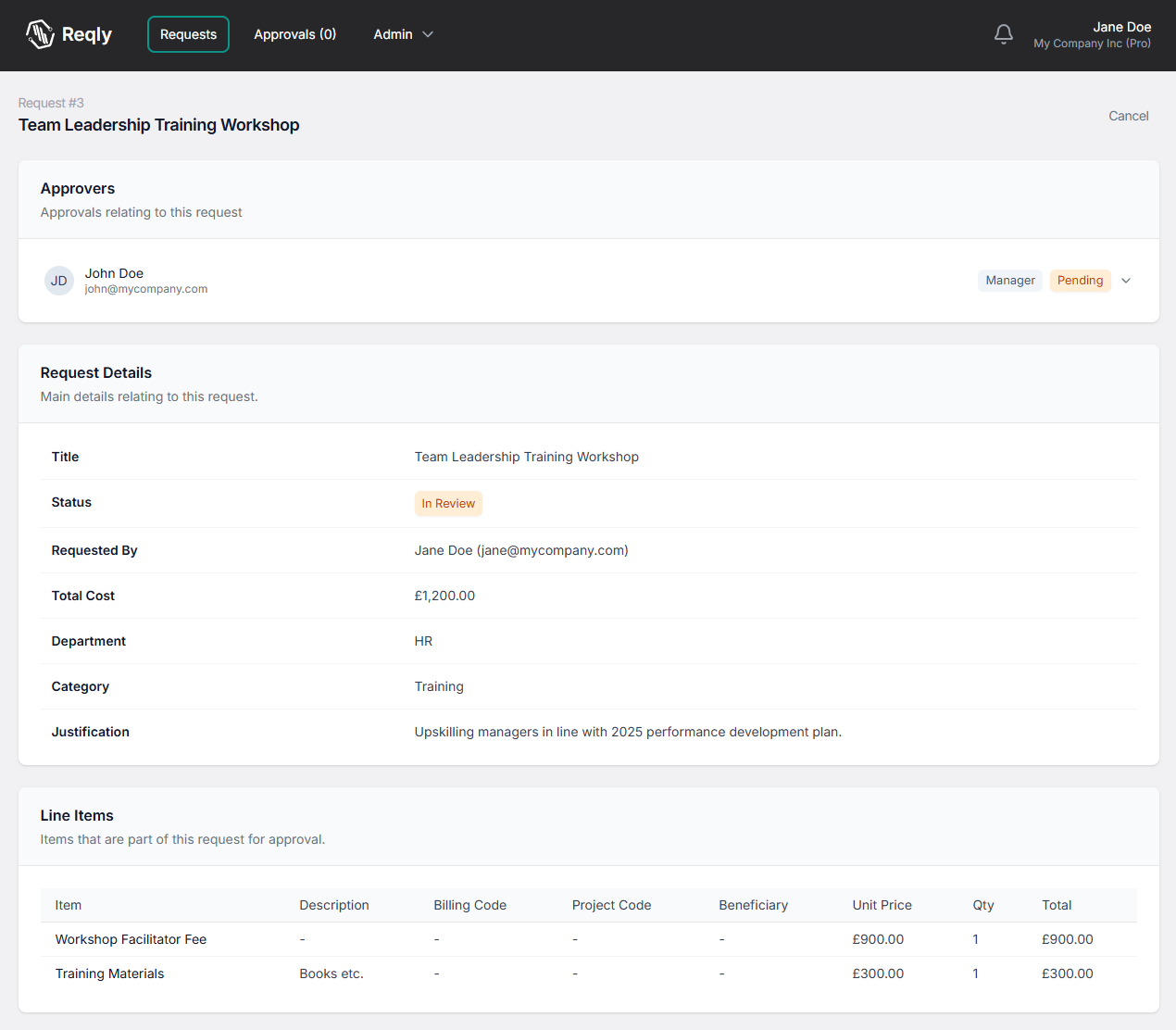Click the Pending status badge
The width and height of the screenshot is (1176, 1030).
coord(1080,280)
